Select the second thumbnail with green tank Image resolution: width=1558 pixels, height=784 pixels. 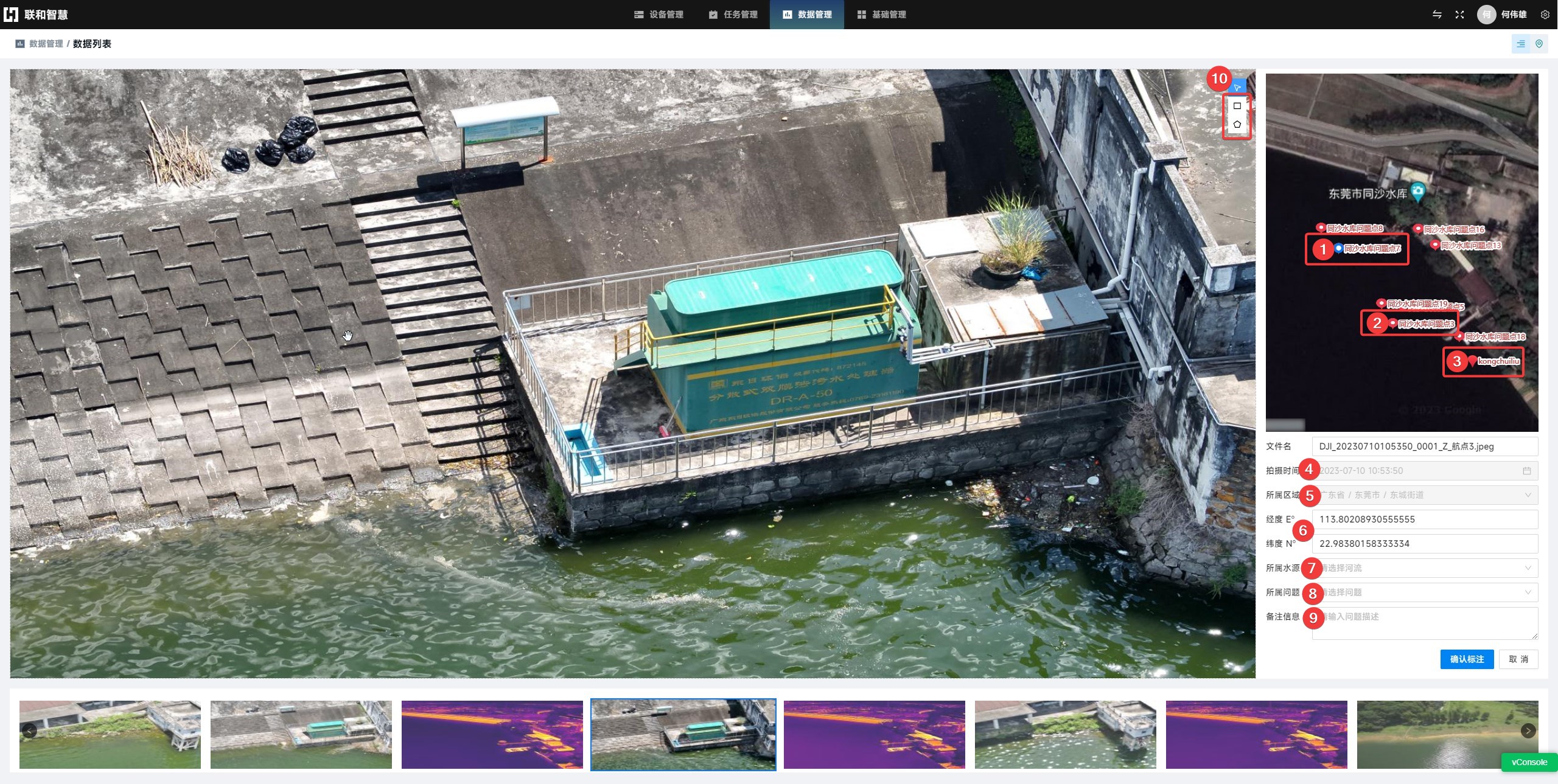tap(301, 735)
